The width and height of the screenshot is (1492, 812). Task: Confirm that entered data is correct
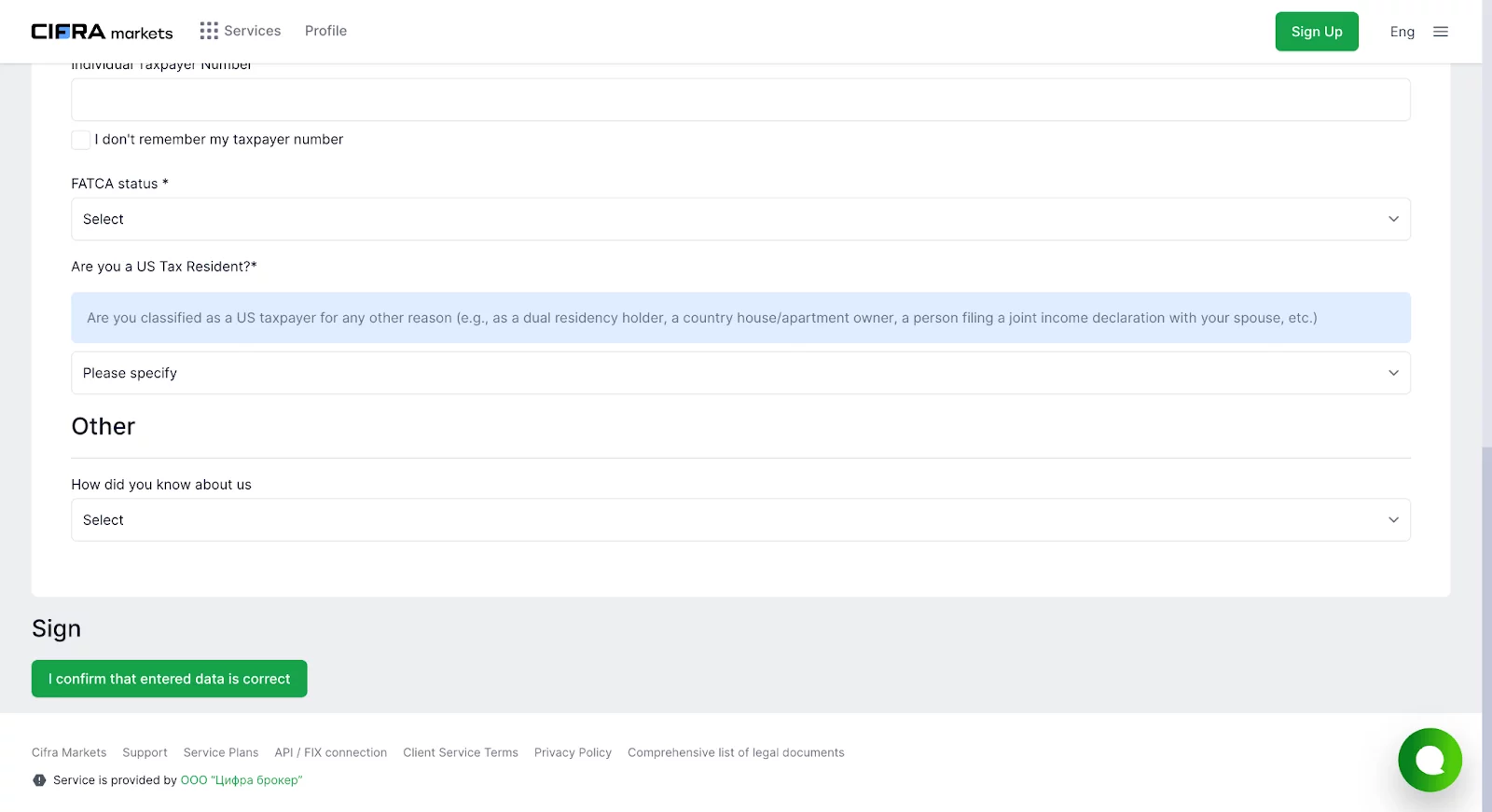(170, 679)
